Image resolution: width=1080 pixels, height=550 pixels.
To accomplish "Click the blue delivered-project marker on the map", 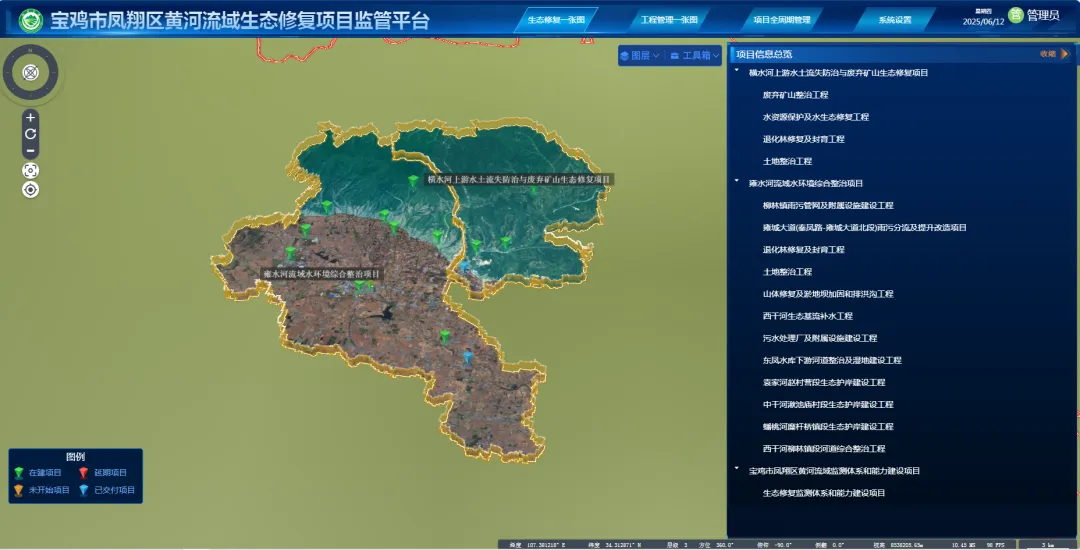I will pyautogui.click(x=467, y=354).
